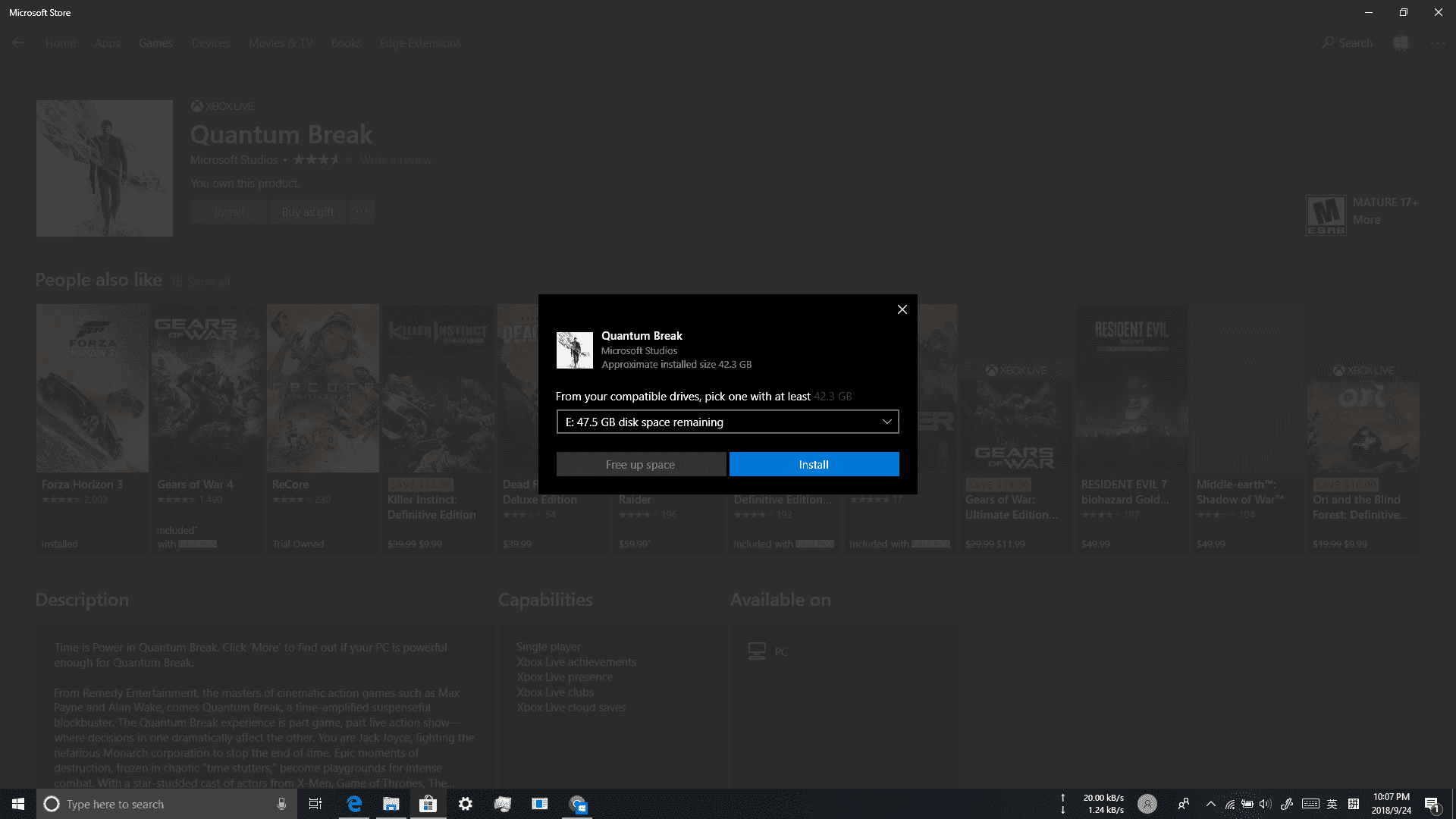
Task: Open the volume speaker tray icon
Action: tap(1265, 804)
